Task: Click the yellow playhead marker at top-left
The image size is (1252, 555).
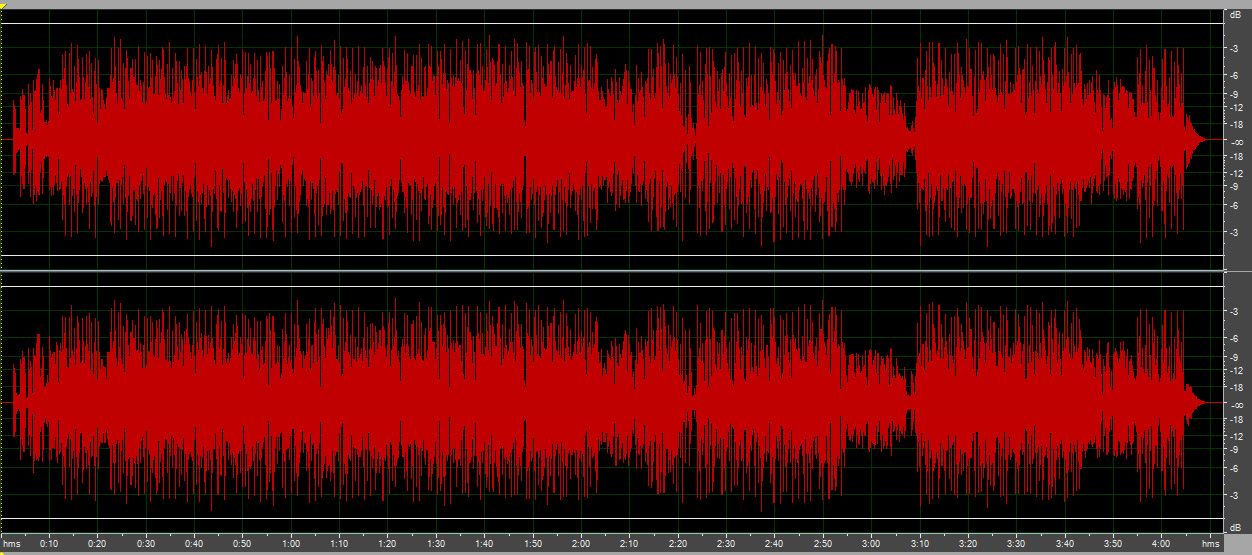Action: pos(4,8)
